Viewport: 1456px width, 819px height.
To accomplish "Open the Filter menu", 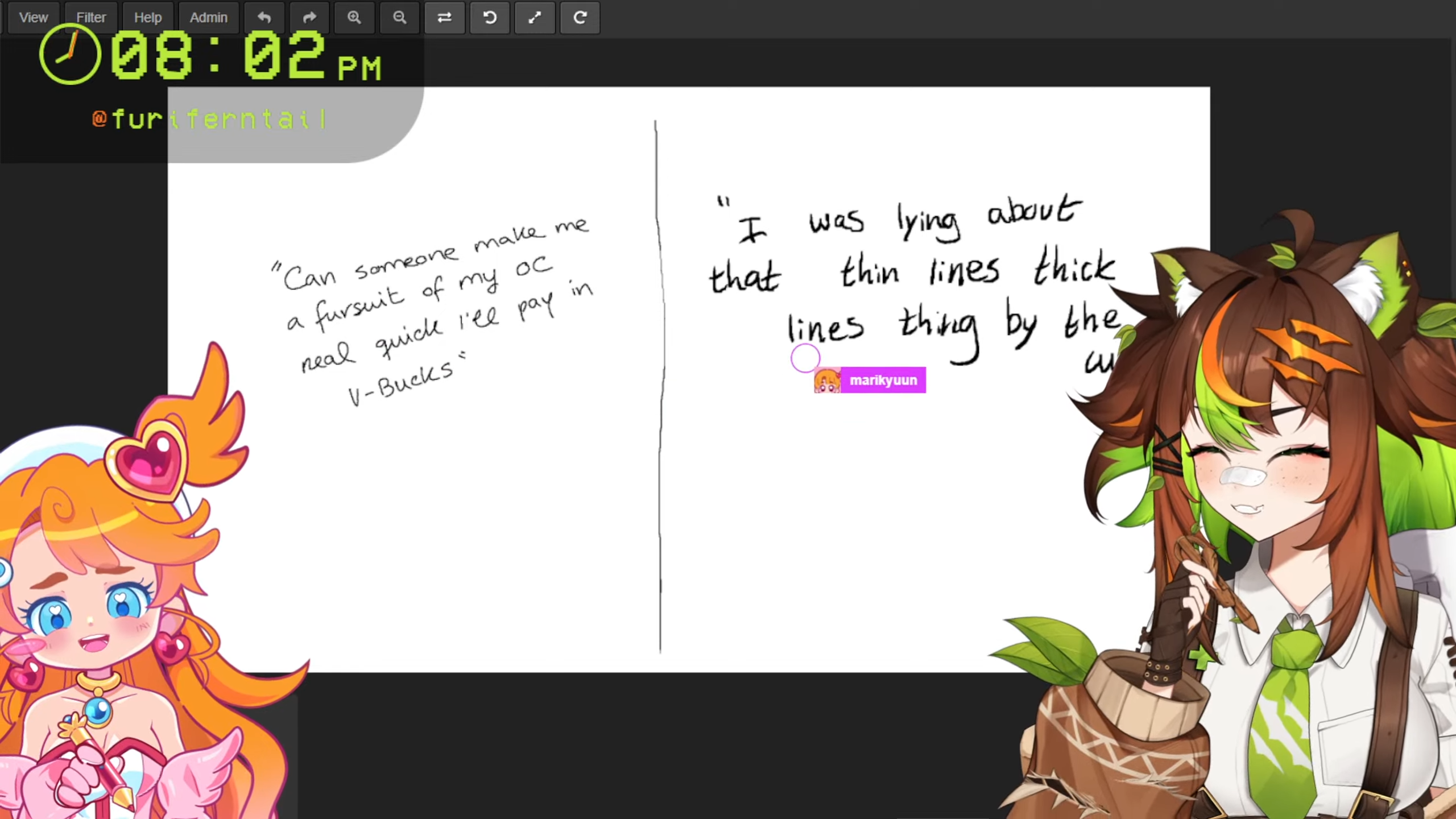I will tap(91, 18).
